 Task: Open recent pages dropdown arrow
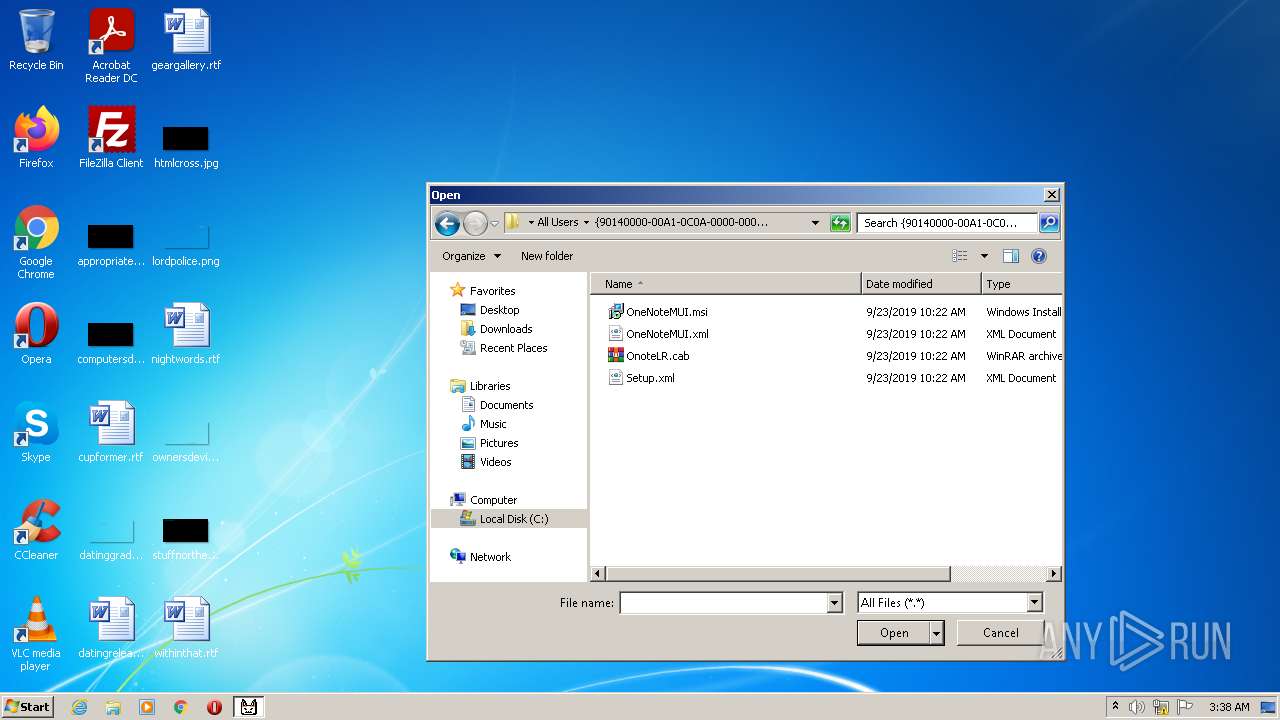[494, 223]
